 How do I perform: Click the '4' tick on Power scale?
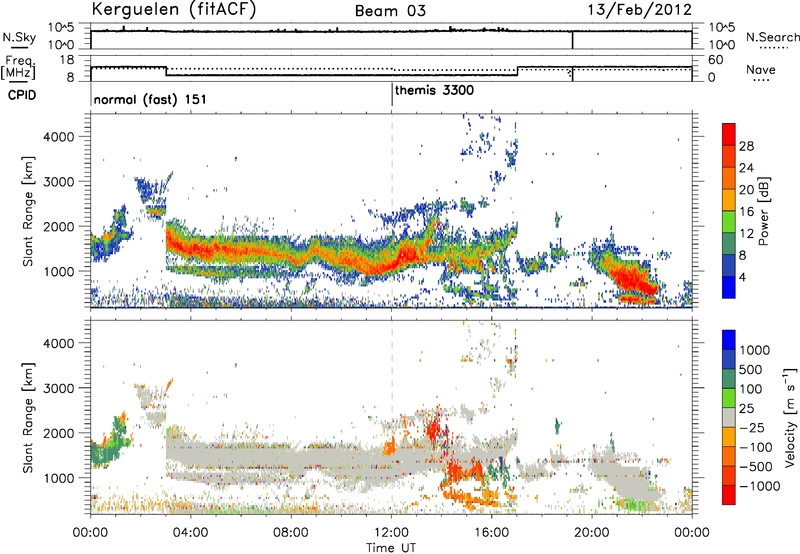coord(743,277)
